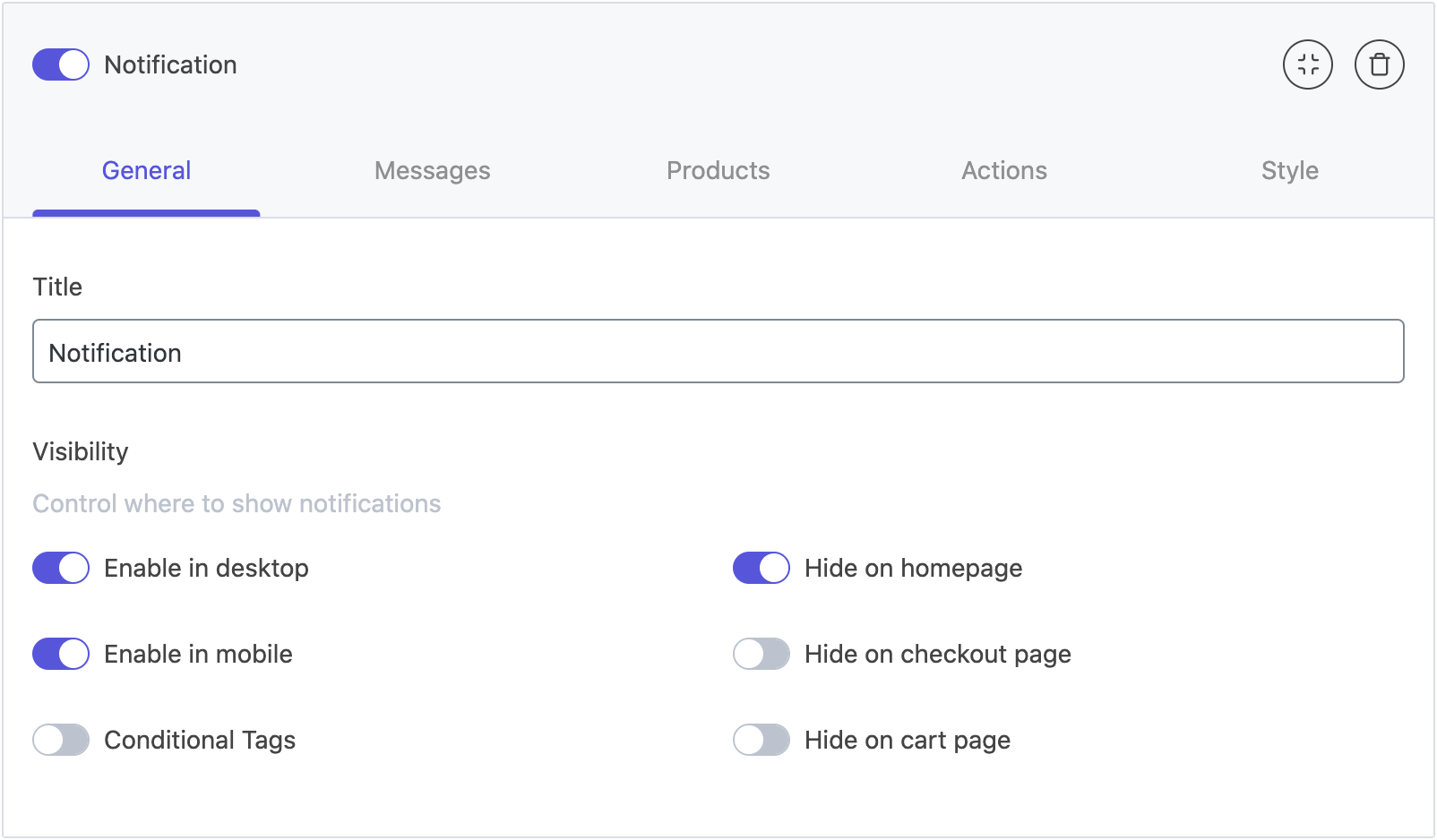Turn off the Hide on homepage switch

pyautogui.click(x=762, y=568)
